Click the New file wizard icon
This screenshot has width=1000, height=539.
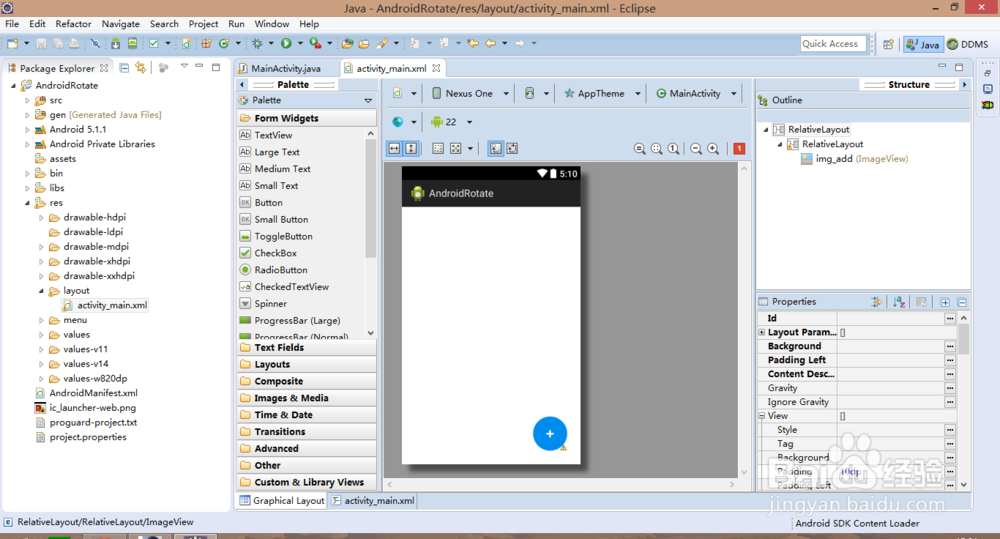(13, 43)
